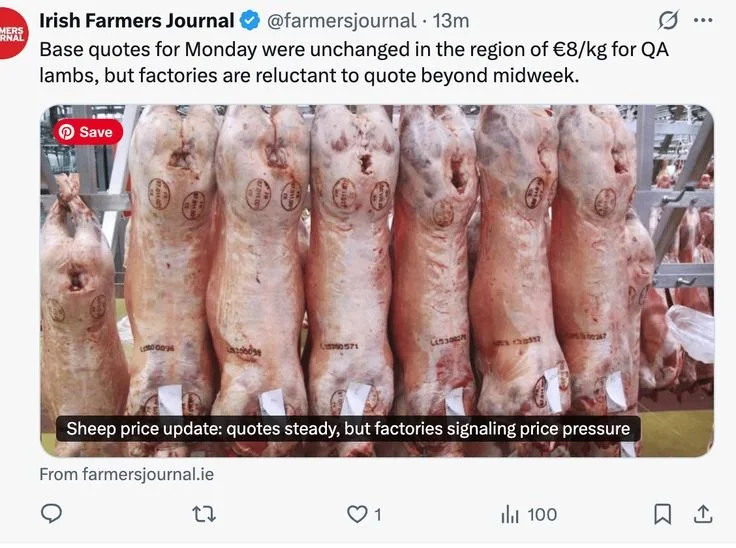Open the red Farmers Journal profile avatar
This screenshot has height=548, width=736.
tap(12, 36)
